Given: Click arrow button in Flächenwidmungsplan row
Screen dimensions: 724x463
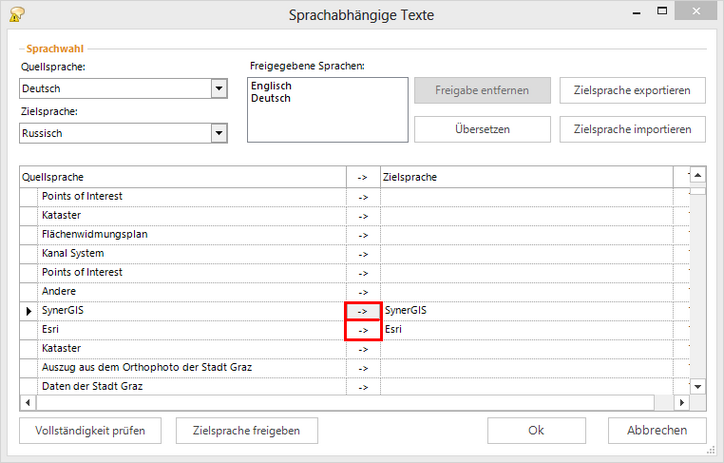Looking at the screenshot, I should (x=362, y=235).
